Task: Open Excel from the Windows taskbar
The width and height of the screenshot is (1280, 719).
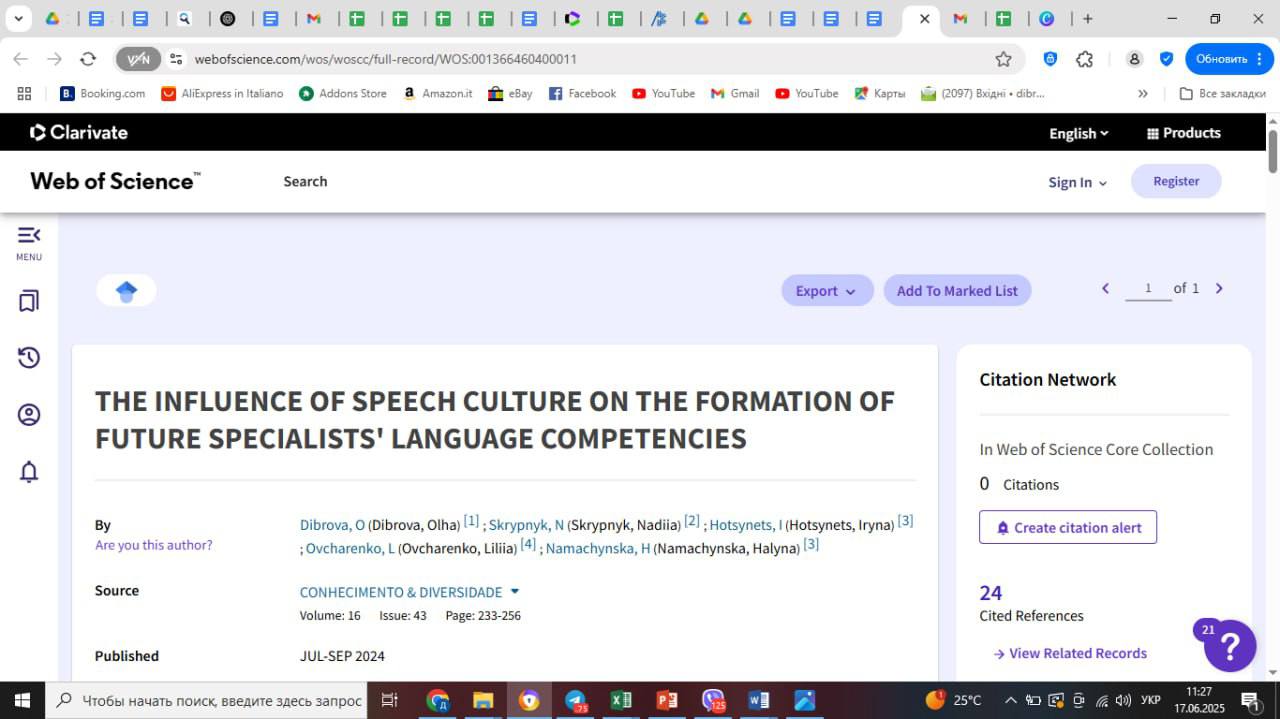Action: click(620, 700)
